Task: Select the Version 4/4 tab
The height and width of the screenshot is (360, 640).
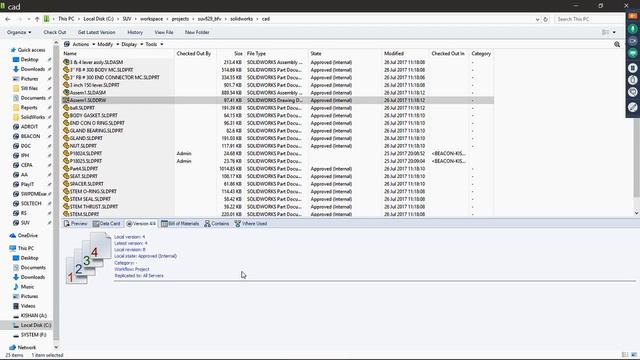Action: [141, 224]
